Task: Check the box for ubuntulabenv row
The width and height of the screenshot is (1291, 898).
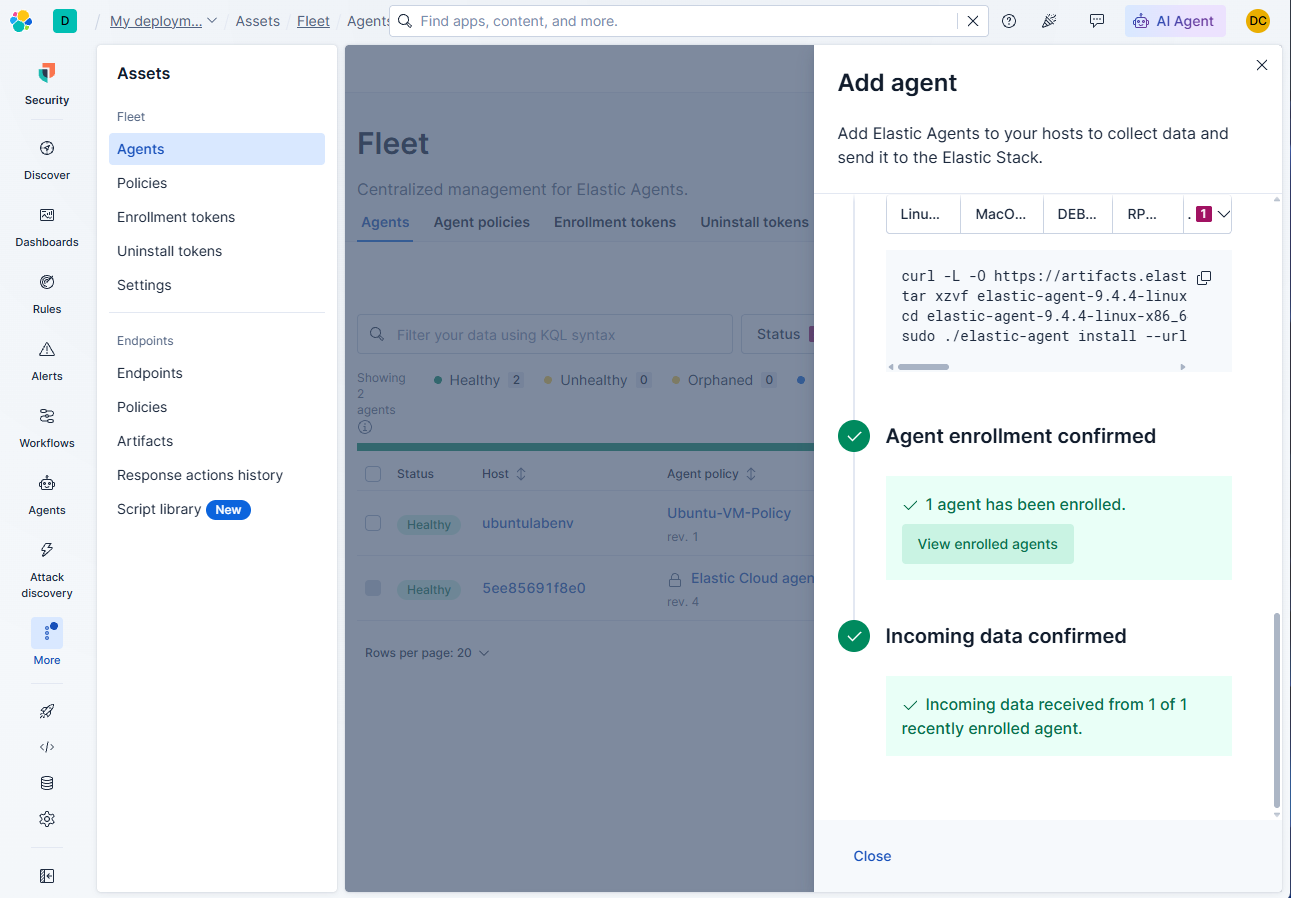Action: [x=373, y=523]
